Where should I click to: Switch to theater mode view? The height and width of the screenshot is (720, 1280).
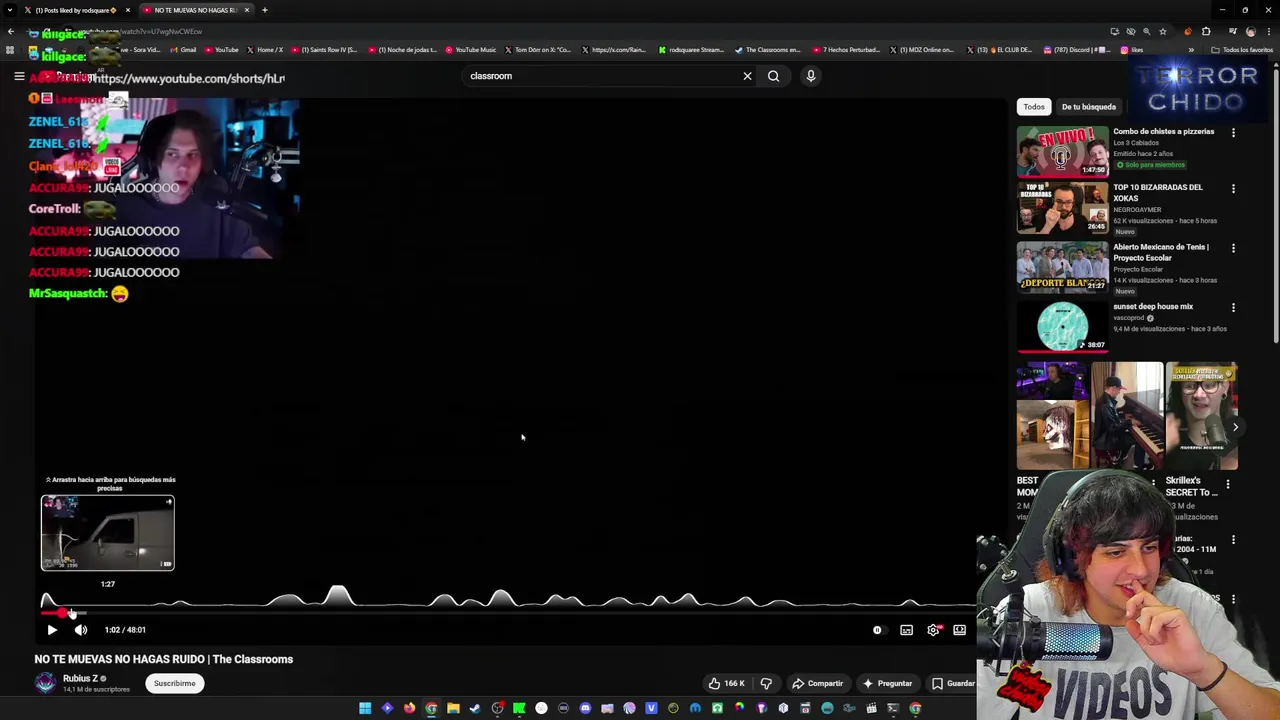point(959,630)
